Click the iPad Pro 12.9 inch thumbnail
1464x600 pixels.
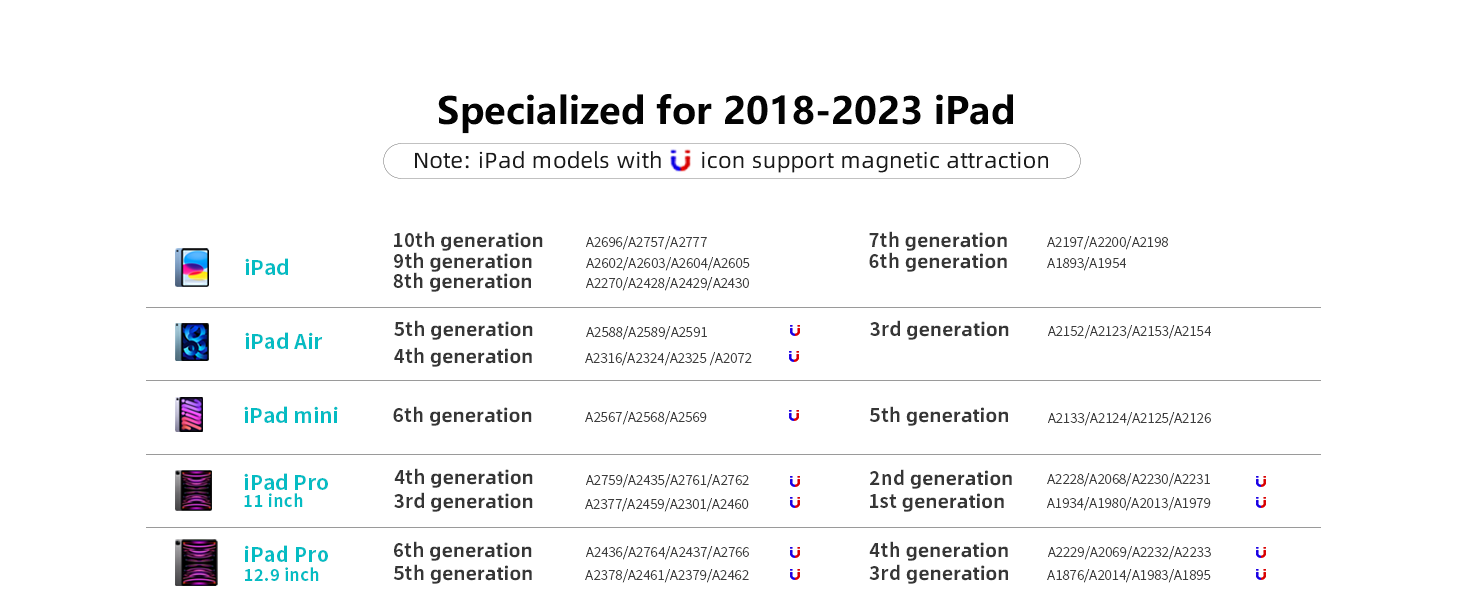pos(196,562)
